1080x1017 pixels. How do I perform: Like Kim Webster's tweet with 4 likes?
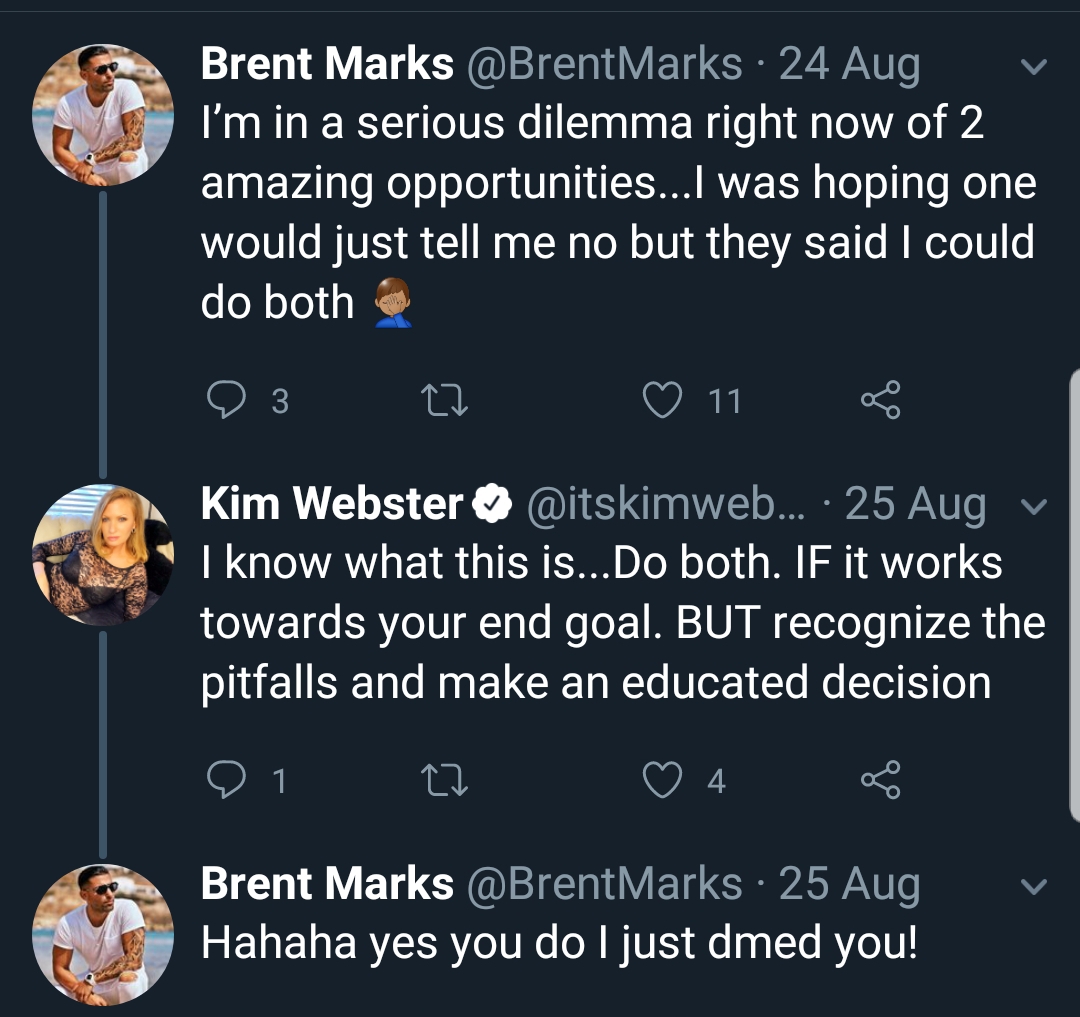(x=662, y=780)
